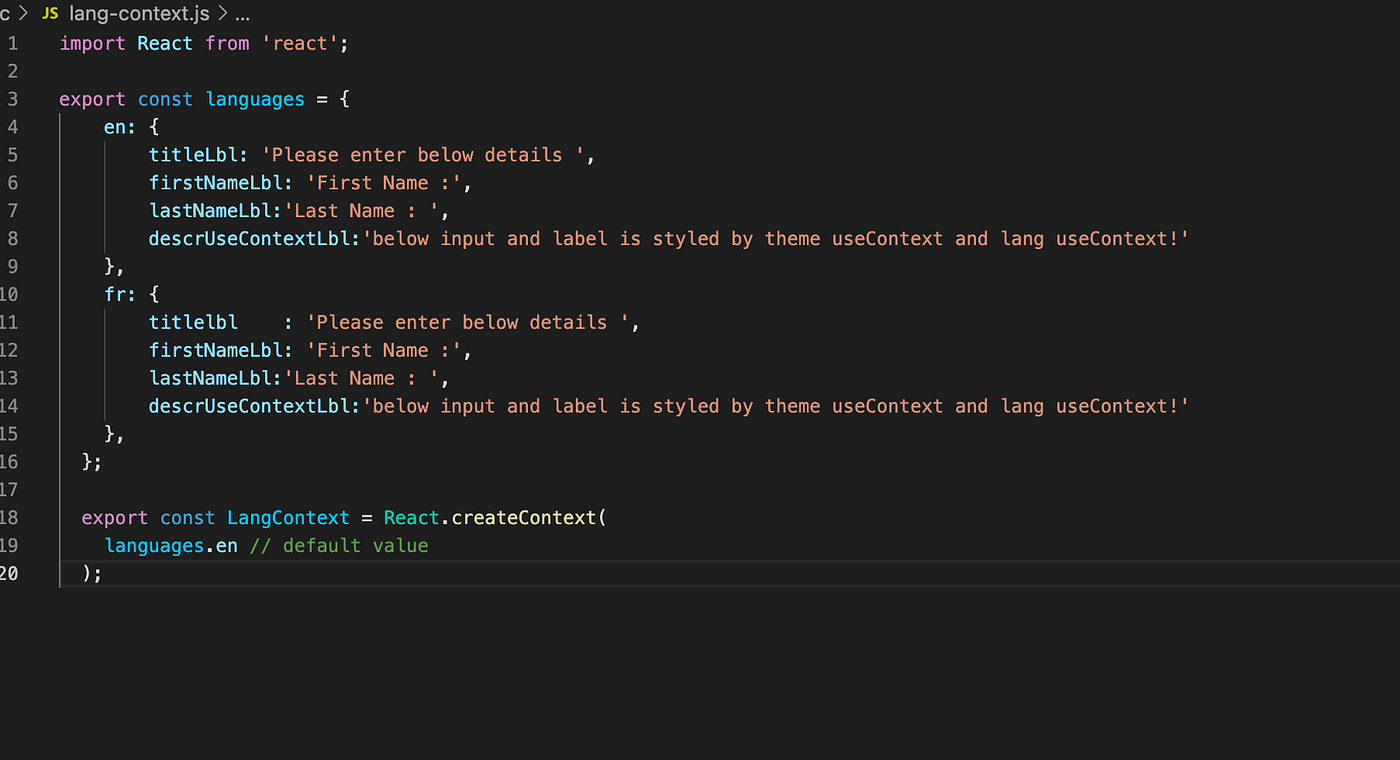This screenshot has height=760, width=1400.
Task: Select line number 1 in the gutter
Action: point(13,43)
